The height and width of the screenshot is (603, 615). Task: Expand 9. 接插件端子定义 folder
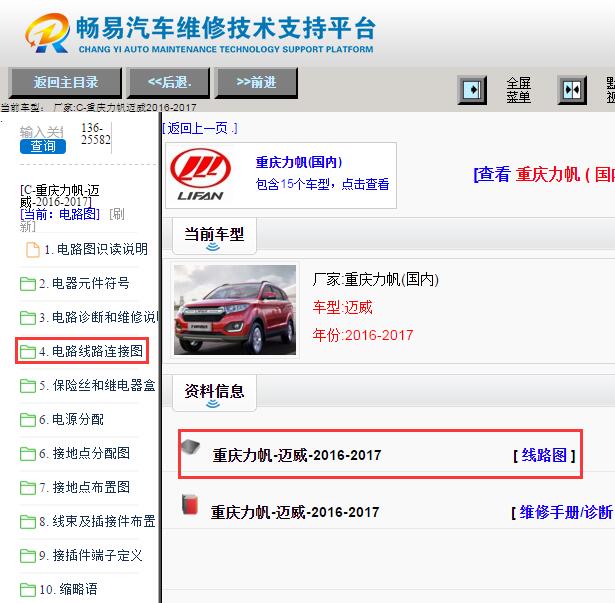point(91,556)
